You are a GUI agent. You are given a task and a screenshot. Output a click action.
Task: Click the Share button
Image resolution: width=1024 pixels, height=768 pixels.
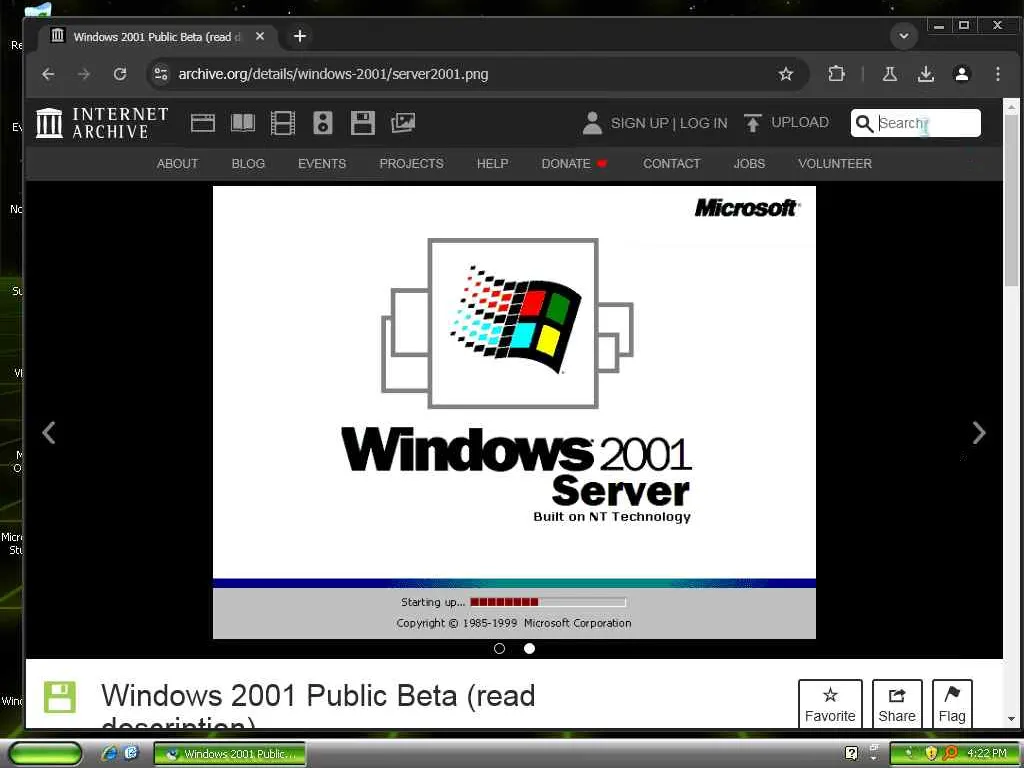click(897, 704)
